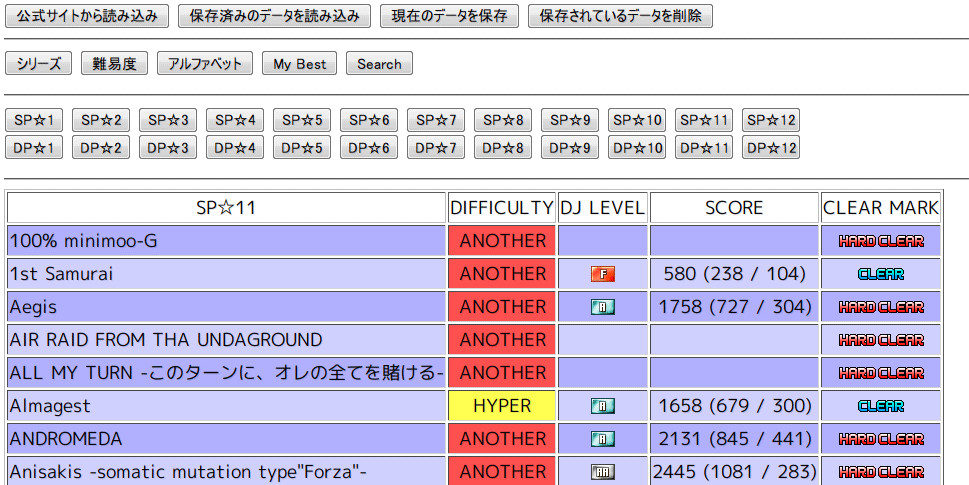969x485 pixels.
Task: Select the SP☆3 level button
Action: [168, 120]
